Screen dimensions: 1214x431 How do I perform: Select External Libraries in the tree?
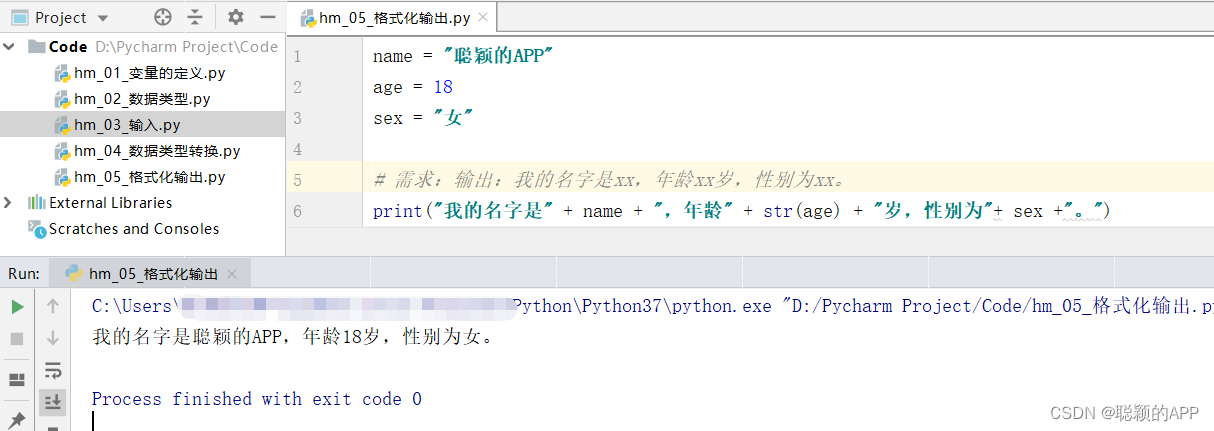click(x=111, y=202)
